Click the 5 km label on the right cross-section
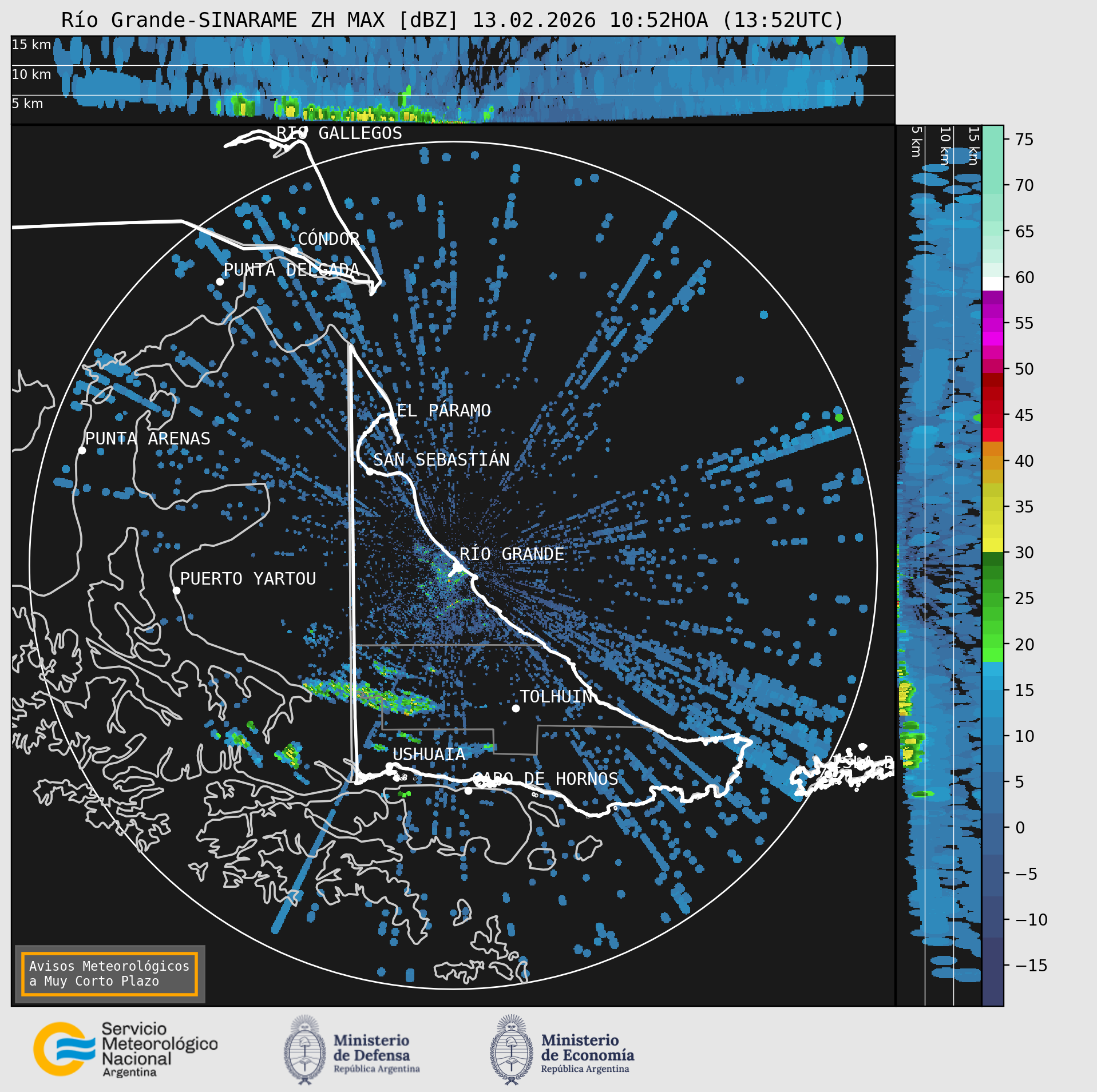 click(x=916, y=142)
